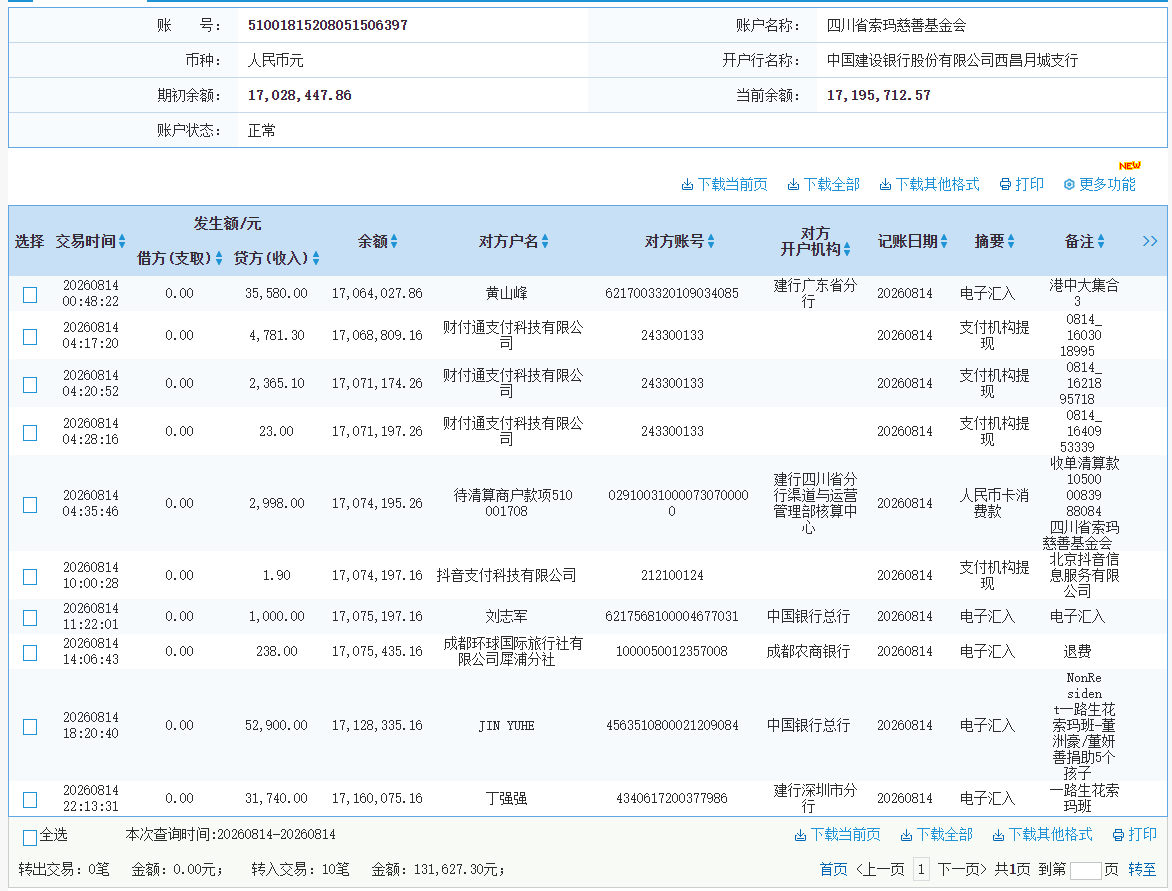Screen dimensions: 1172x891
Task: Click balance 17,160,075.16 cell
Action: [377, 798]
